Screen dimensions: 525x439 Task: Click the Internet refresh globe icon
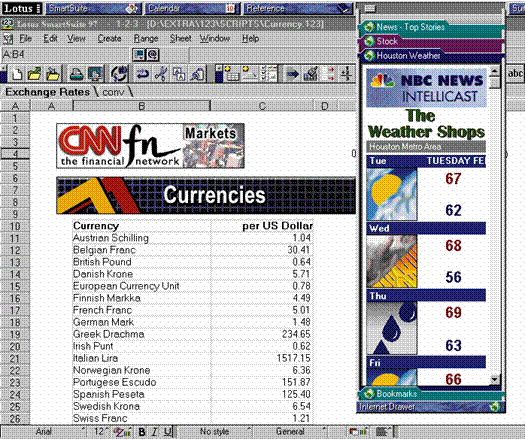pos(120,74)
